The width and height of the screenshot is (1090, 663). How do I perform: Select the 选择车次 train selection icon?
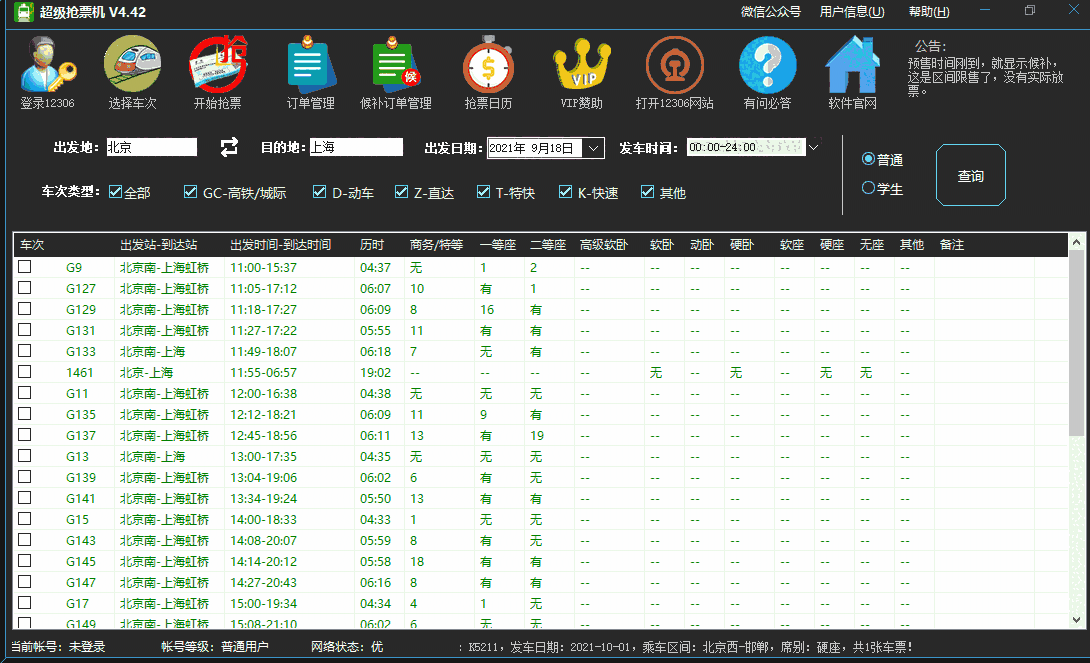click(131, 70)
